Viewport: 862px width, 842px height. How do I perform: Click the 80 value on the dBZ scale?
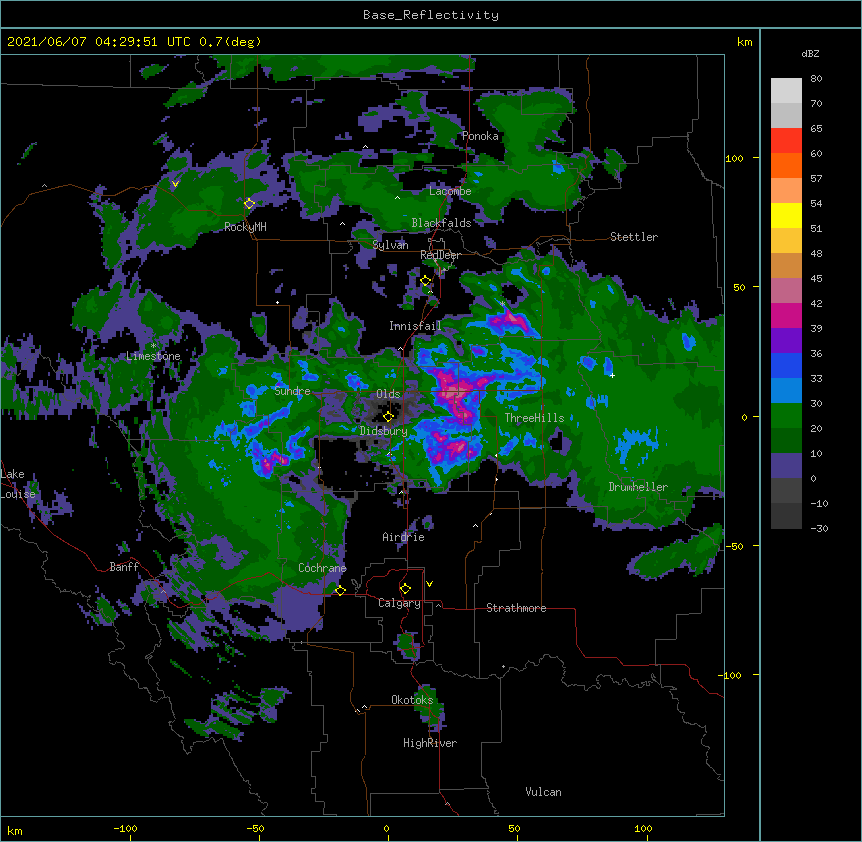[816, 79]
